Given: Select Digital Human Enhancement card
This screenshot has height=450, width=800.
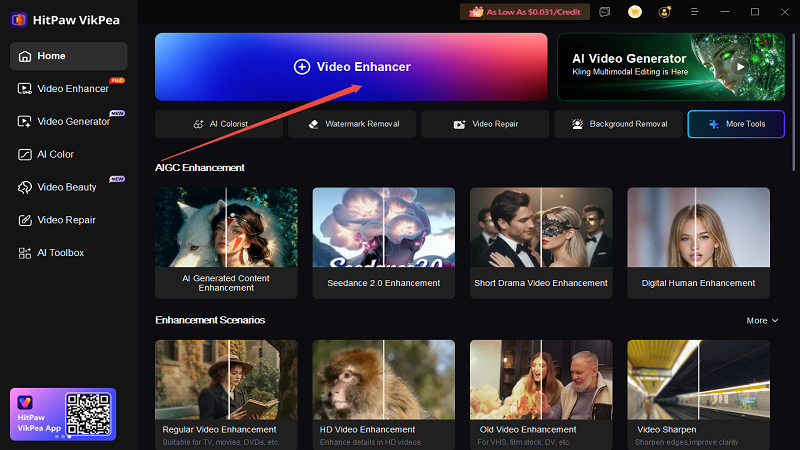Looking at the screenshot, I should (x=698, y=243).
